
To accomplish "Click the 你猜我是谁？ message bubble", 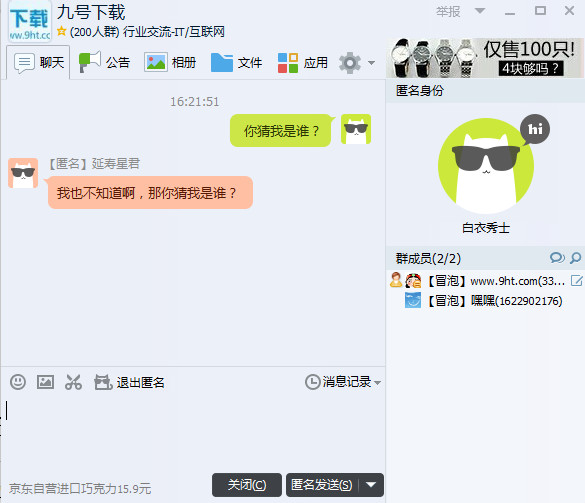I will (x=281, y=131).
